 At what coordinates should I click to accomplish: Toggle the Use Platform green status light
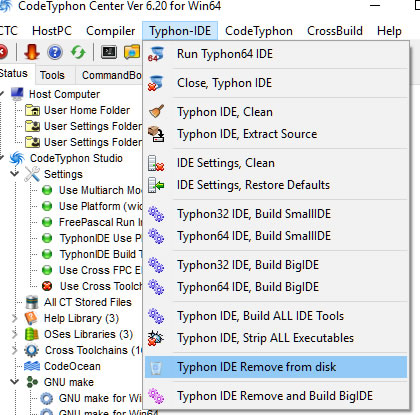click(47, 206)
